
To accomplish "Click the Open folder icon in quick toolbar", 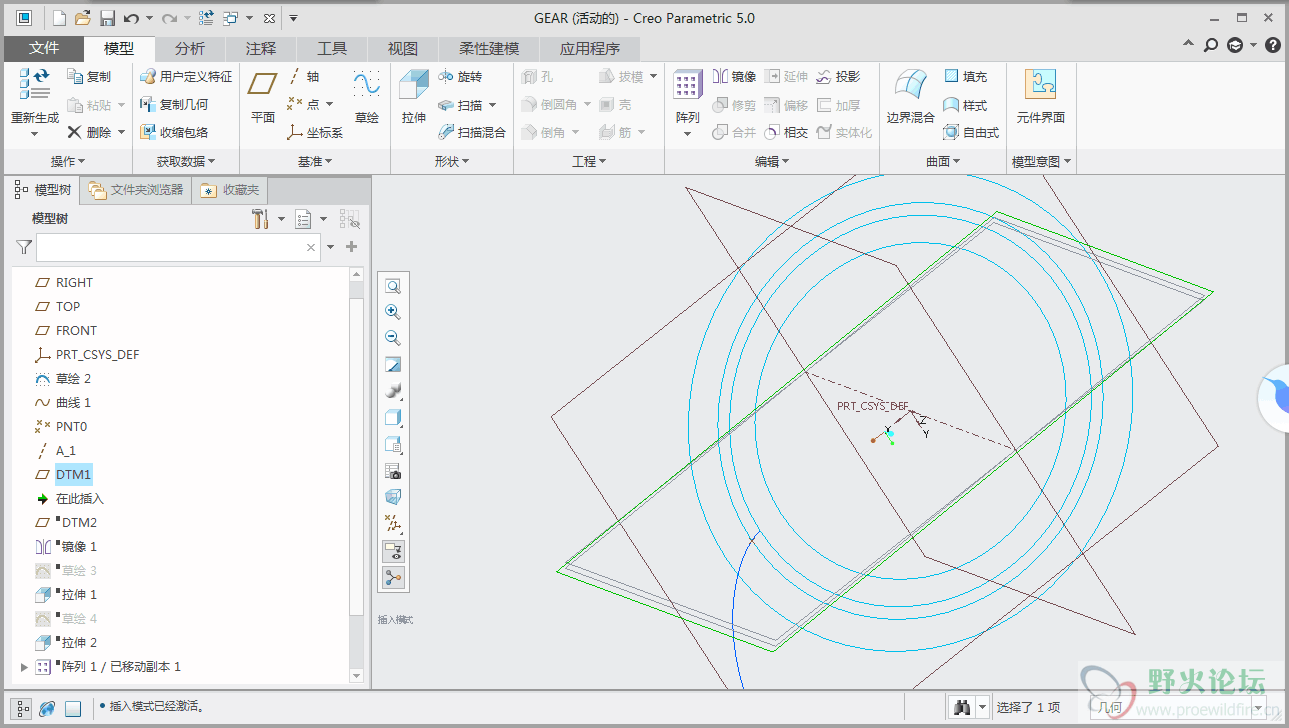I will pyautogui.click(x=83, y=18).
